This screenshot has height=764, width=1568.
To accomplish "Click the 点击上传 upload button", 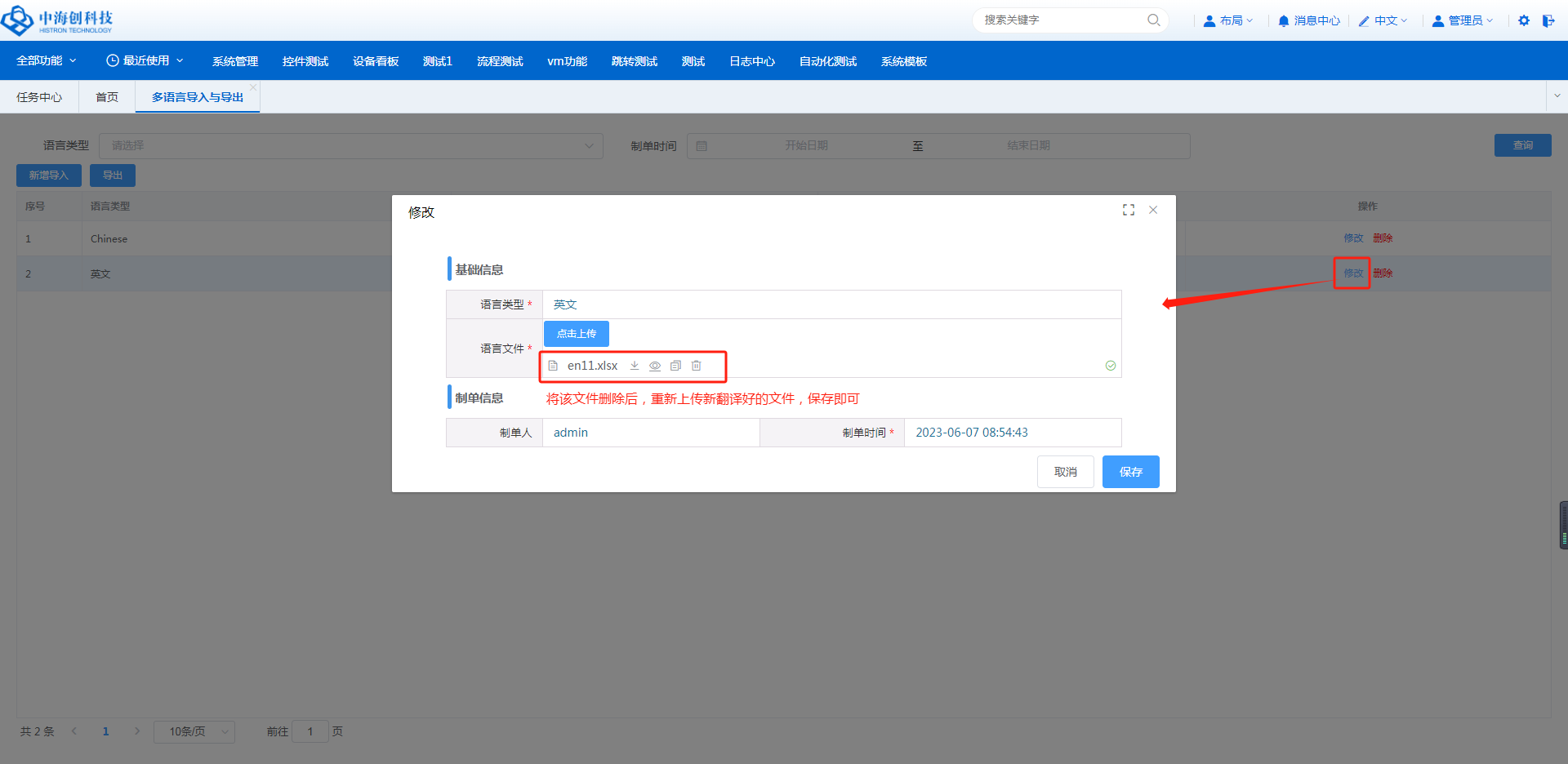I will pos(577,334).
